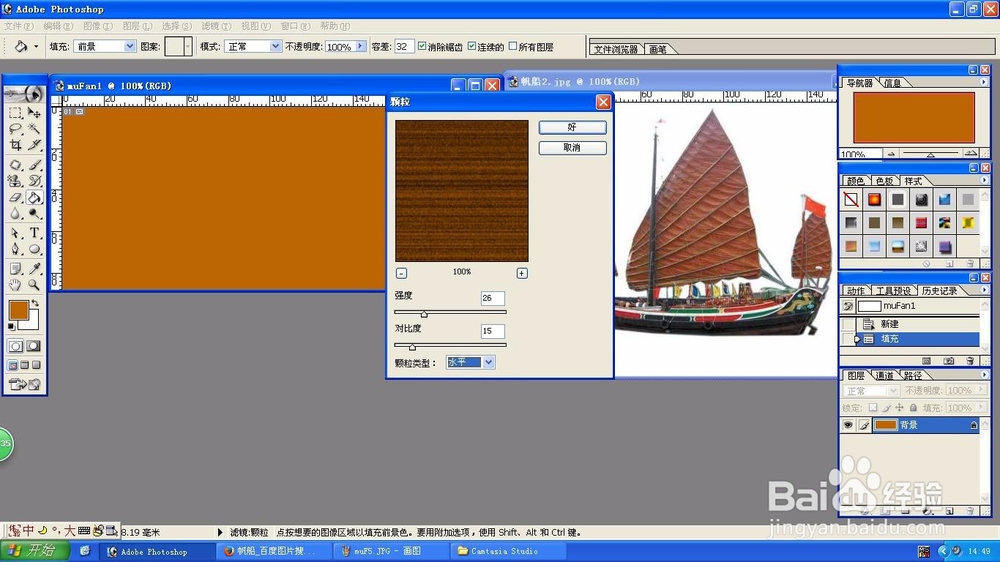The width and height of the screenshot is (1000, 562).
Task: Toggle the anti-alias (消除锯齿) checkbox
Action: (422, 46)
